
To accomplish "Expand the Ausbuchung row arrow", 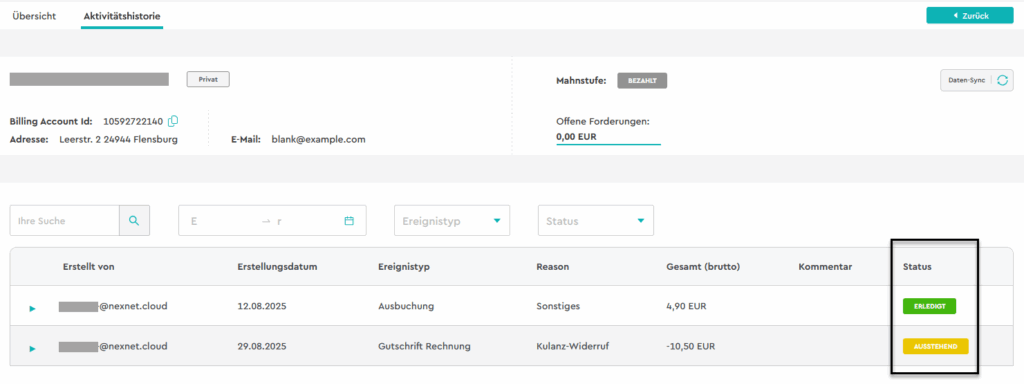I will point(33,308).
